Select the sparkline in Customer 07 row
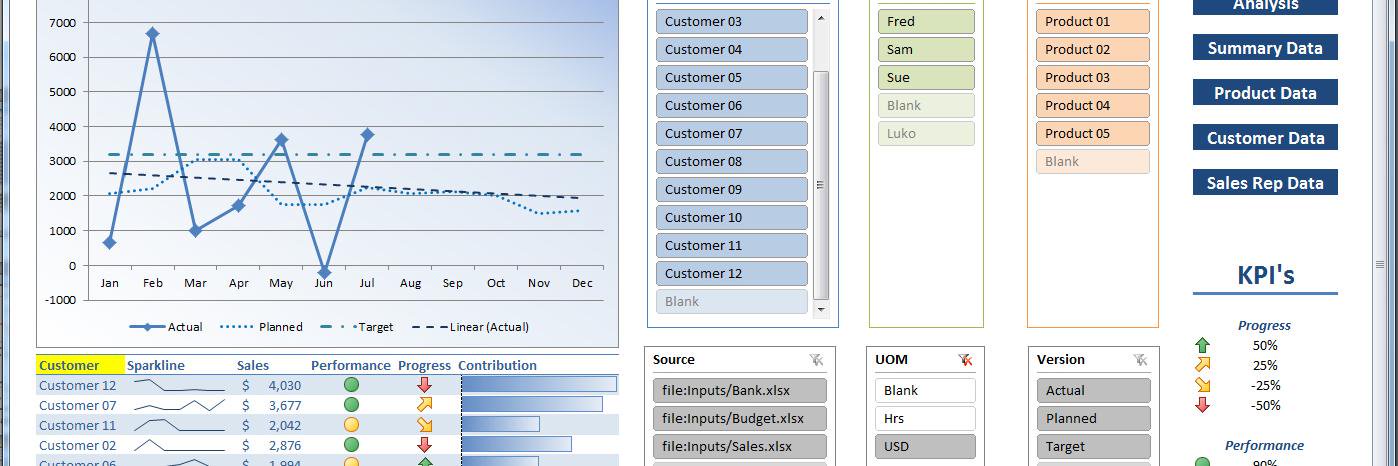 coord(180,405)
